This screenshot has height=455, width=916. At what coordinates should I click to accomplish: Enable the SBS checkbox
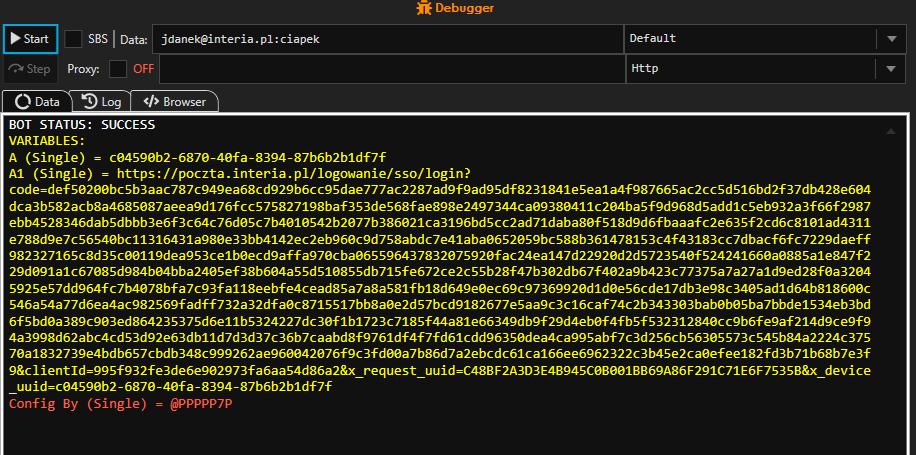(73, 39)
